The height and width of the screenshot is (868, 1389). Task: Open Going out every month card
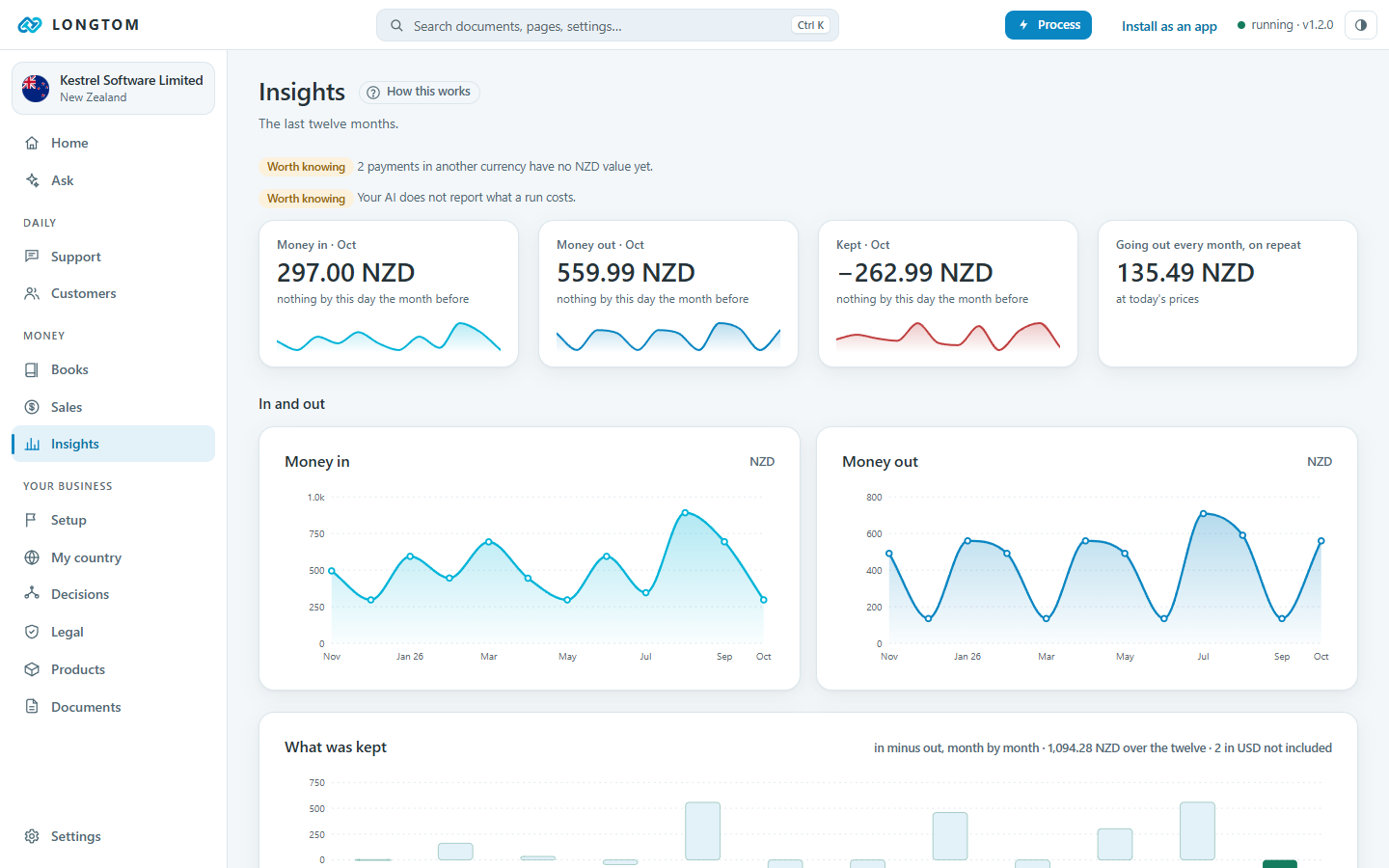[x=1228, y=294]
